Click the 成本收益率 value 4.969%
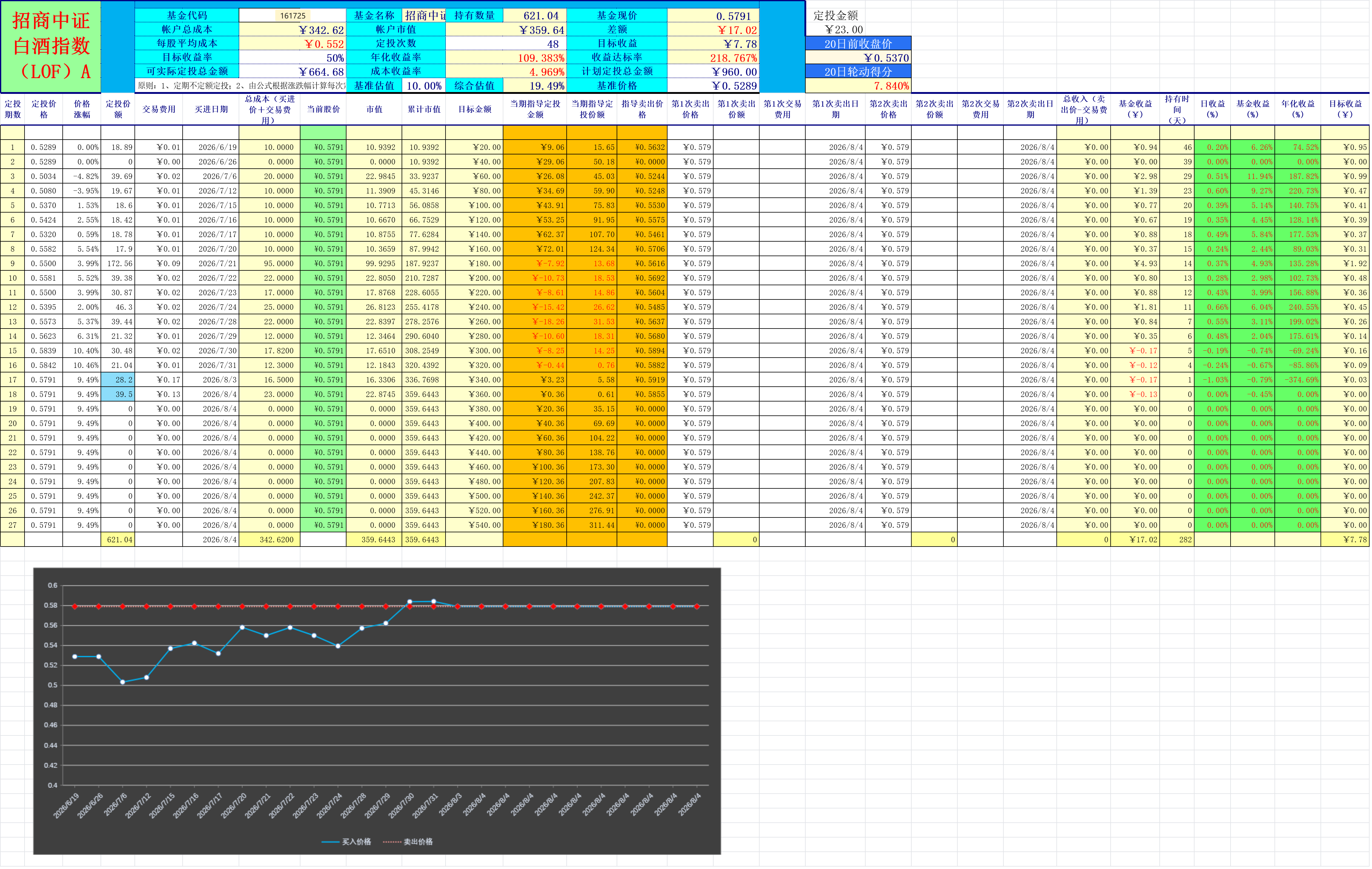The height and width of the screenshot is (869, 1372). 506,72
